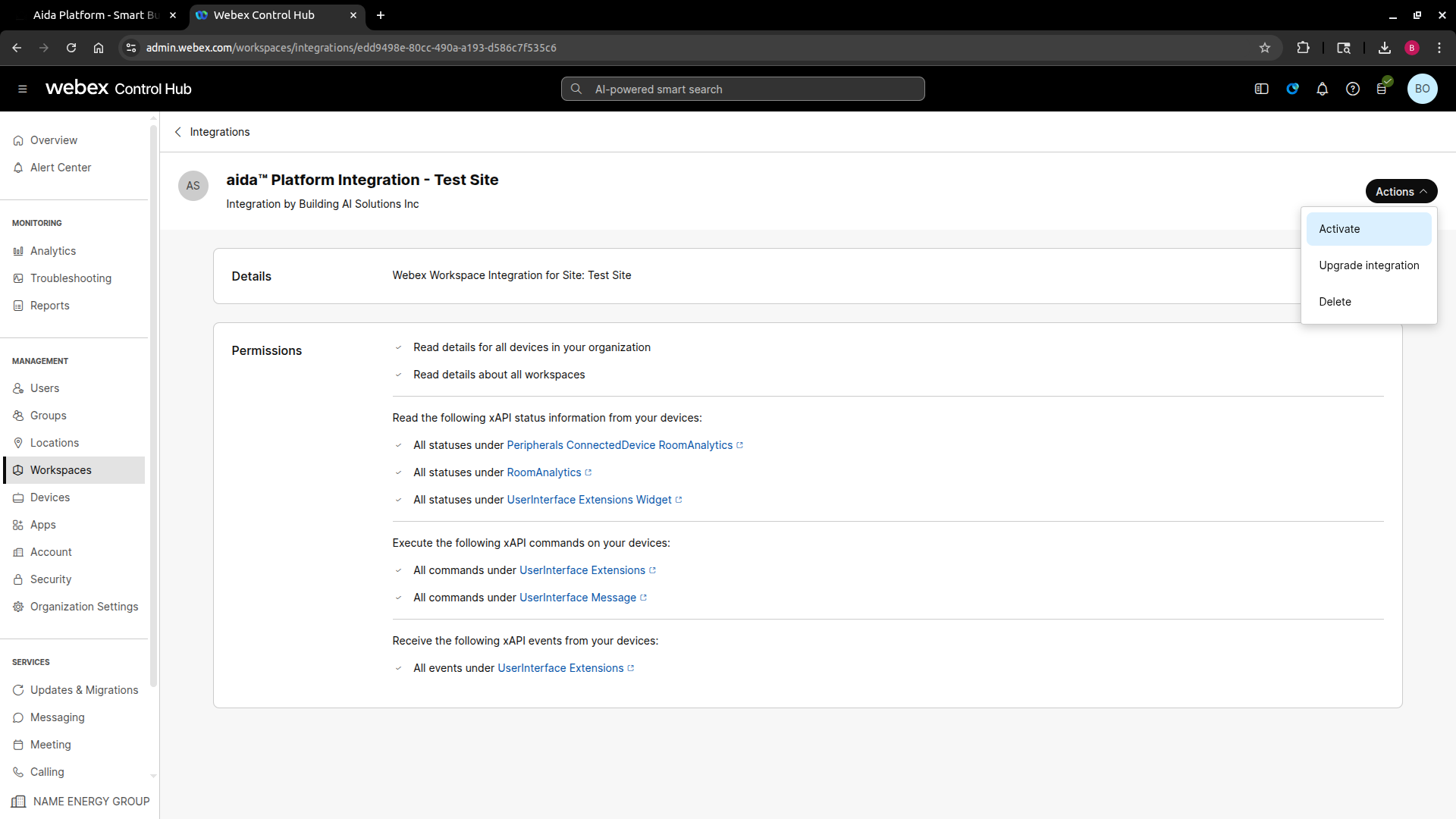Open the UserInterface Message link
This screenshot has height=819, width=1456.
click(x=578, y=598)
